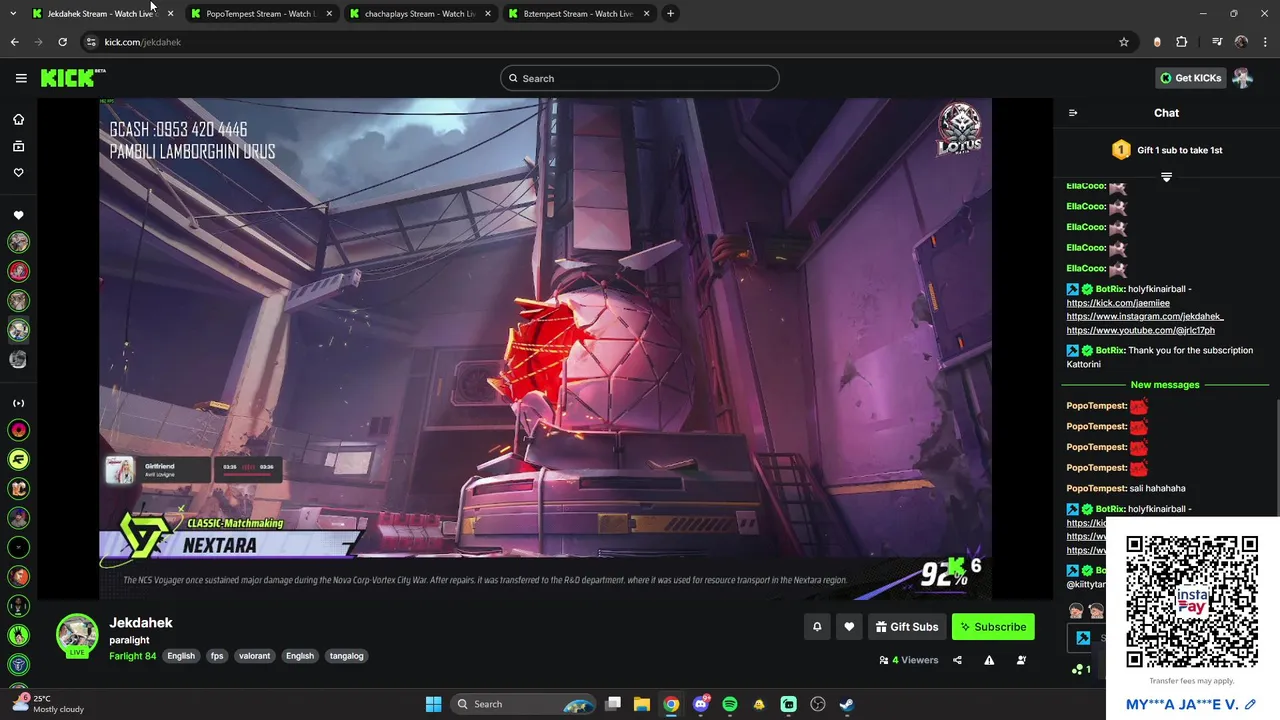The height and width of the screenshot is (720, 1280).
Task: Open Chrome three-dot menu
Action: tap(1264, 42)
